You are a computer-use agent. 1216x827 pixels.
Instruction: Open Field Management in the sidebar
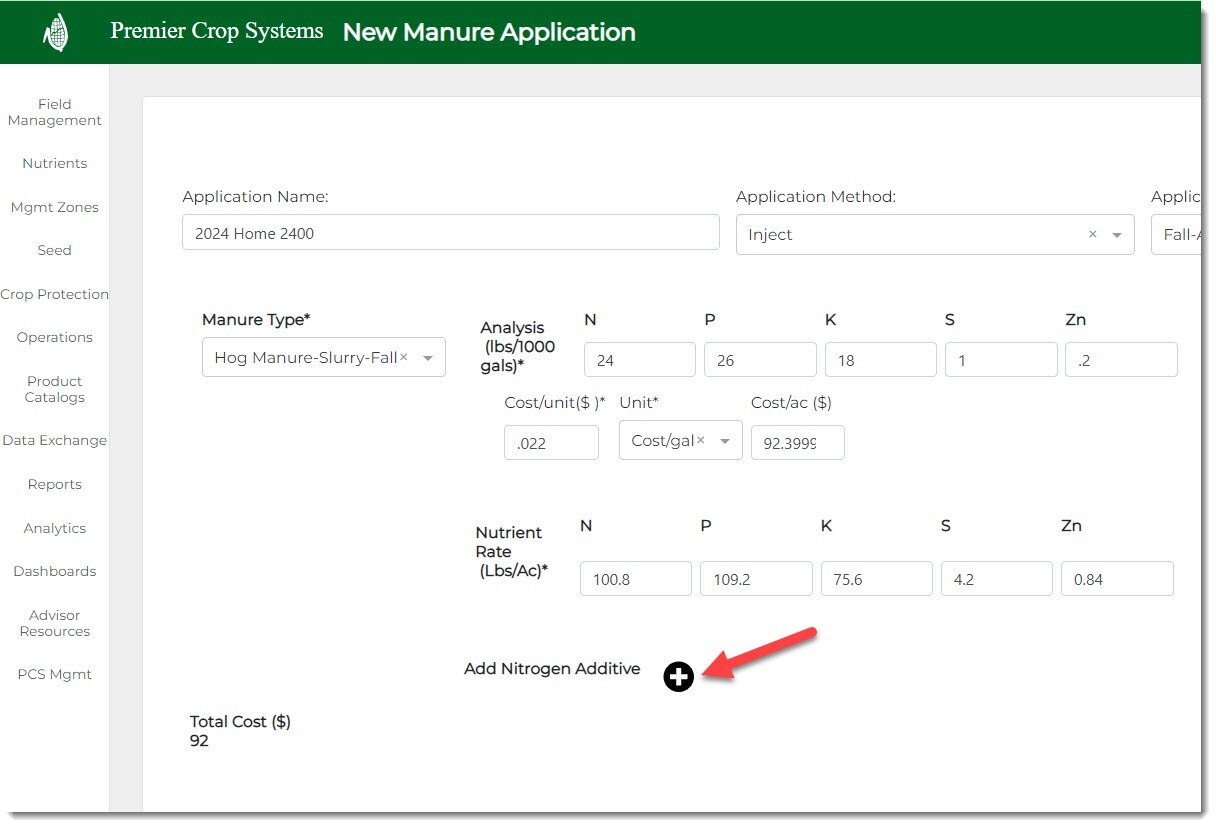tap(55, 112)
